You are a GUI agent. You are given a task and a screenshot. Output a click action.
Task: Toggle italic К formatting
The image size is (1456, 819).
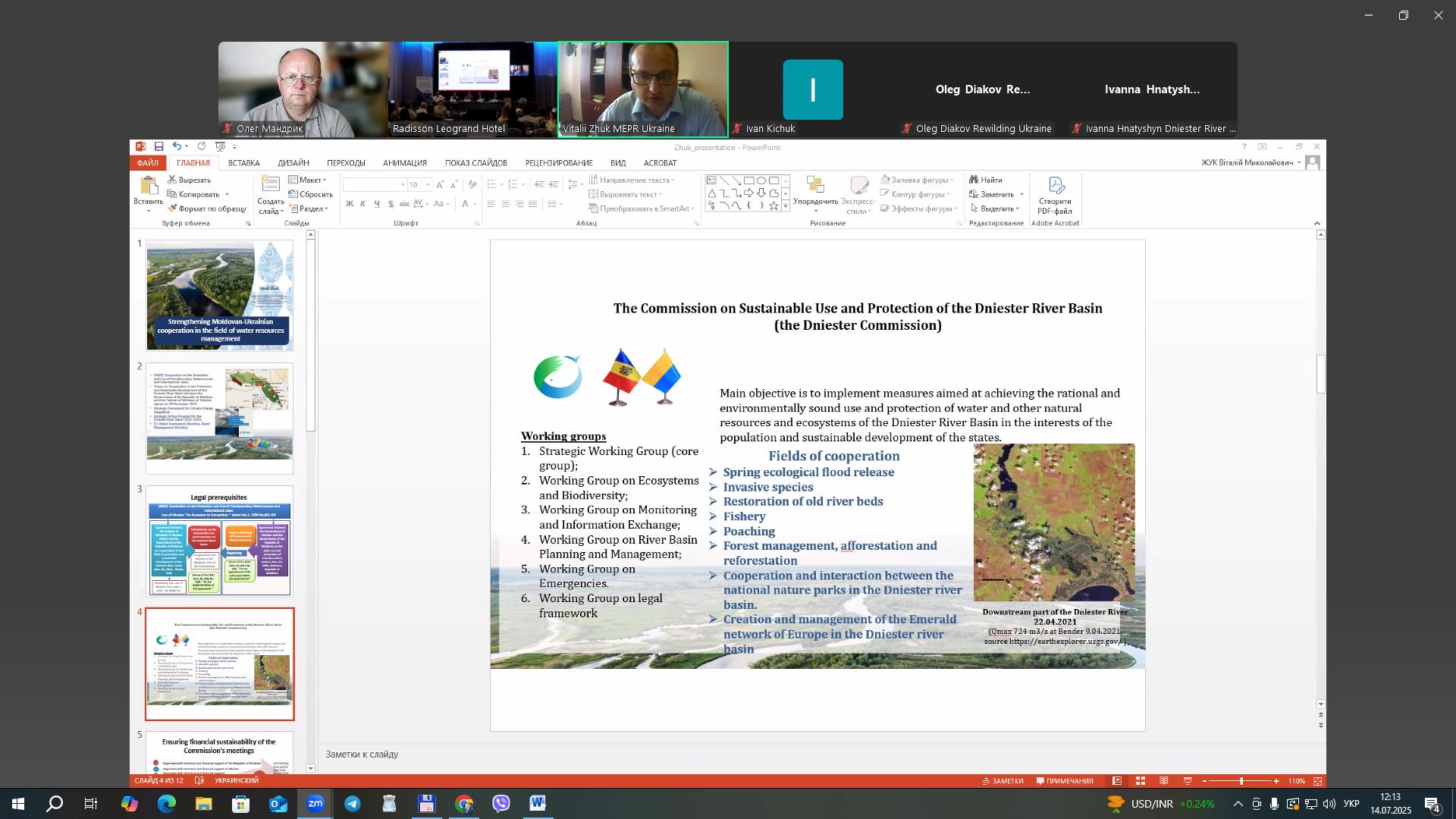pyautogui.click(x=363, y=204)
